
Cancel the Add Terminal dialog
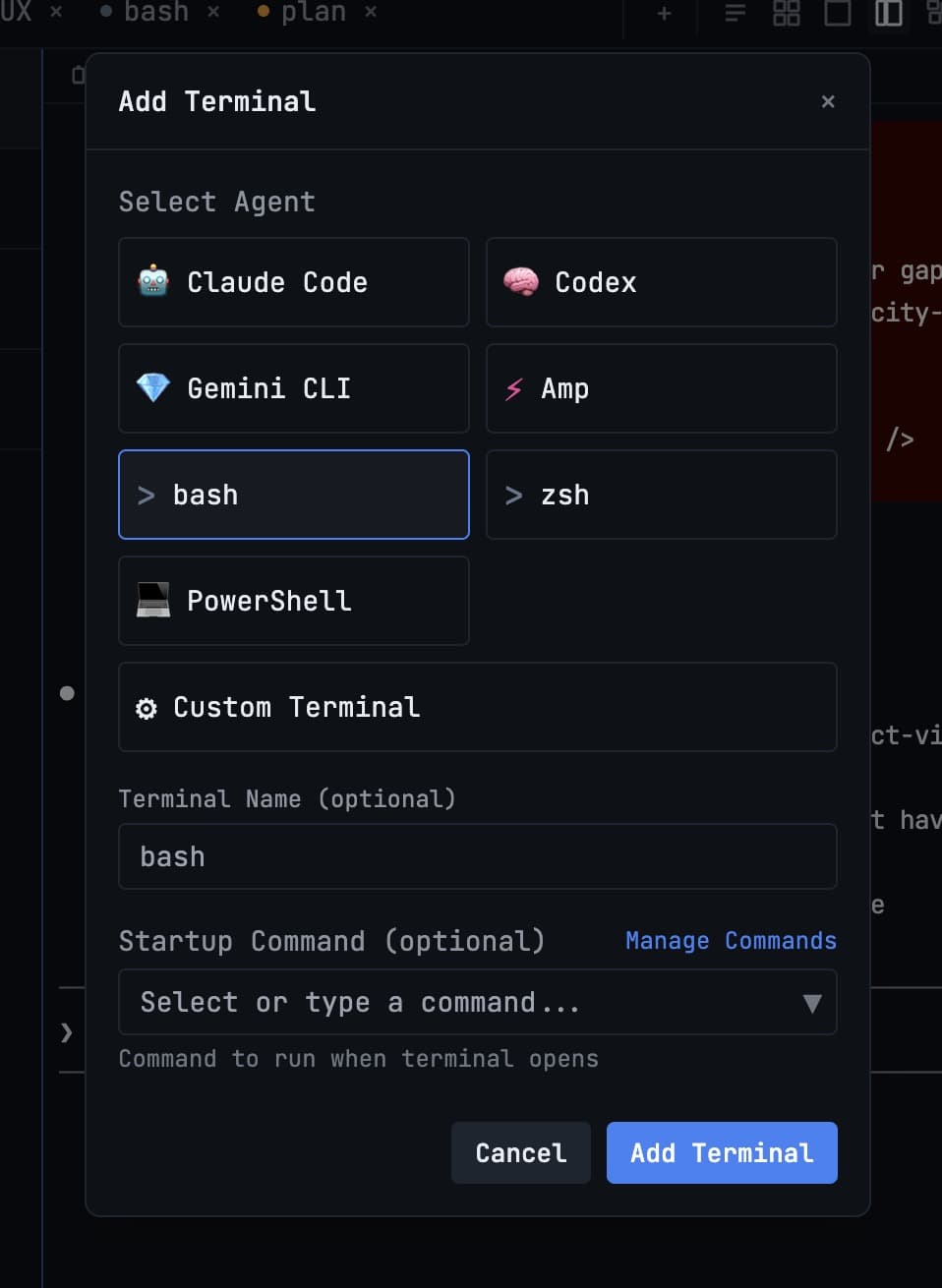[520, 1152]
